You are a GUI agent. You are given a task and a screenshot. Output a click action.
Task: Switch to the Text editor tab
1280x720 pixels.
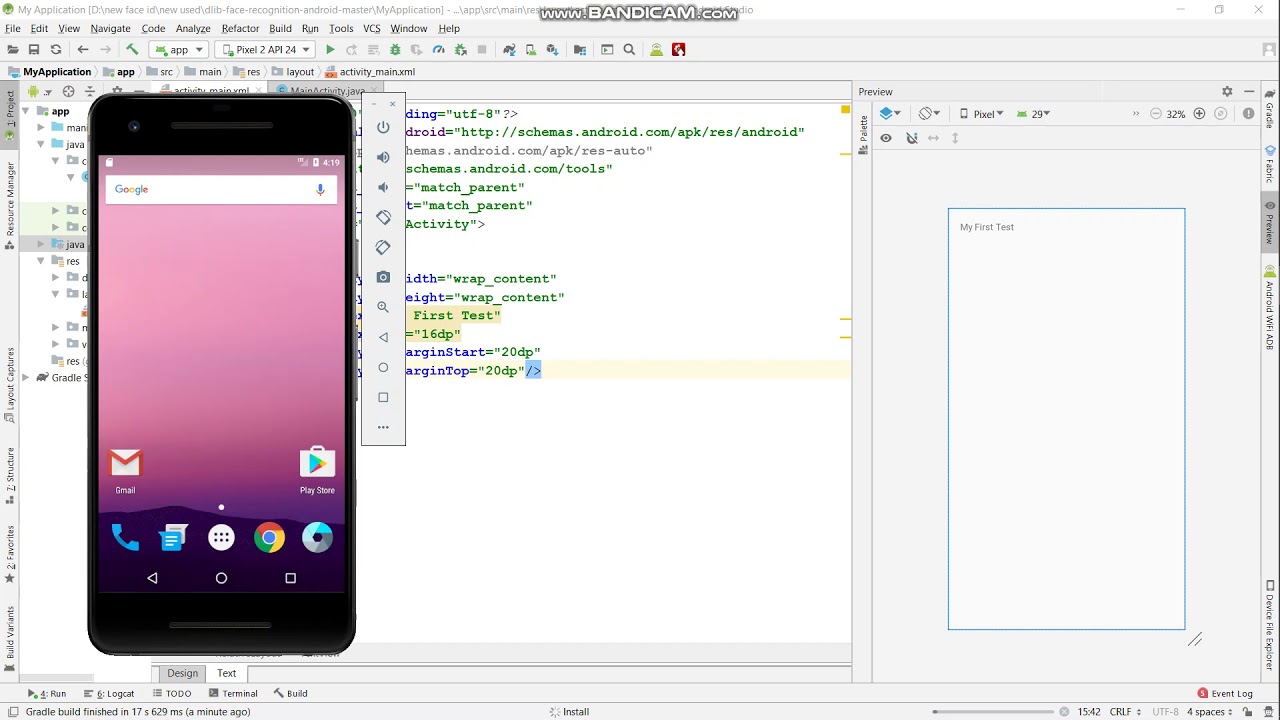[227, 673]
